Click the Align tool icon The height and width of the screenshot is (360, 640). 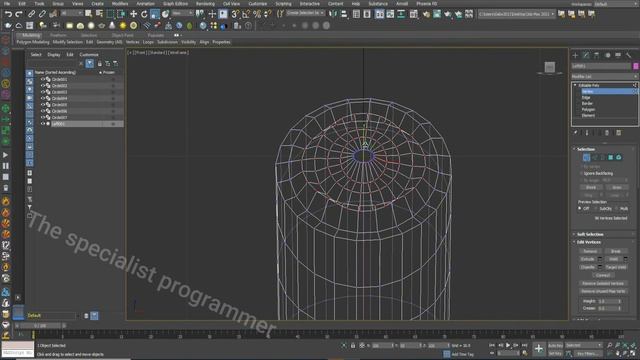click(x=344, y=14)
